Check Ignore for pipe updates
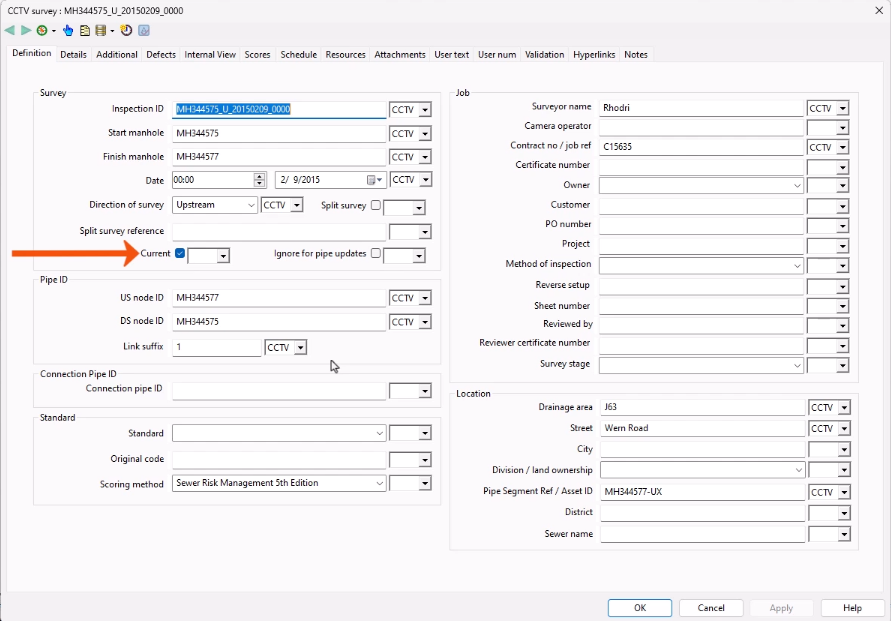The width and height of the screenshot is (891, 621). pos(376,254)
